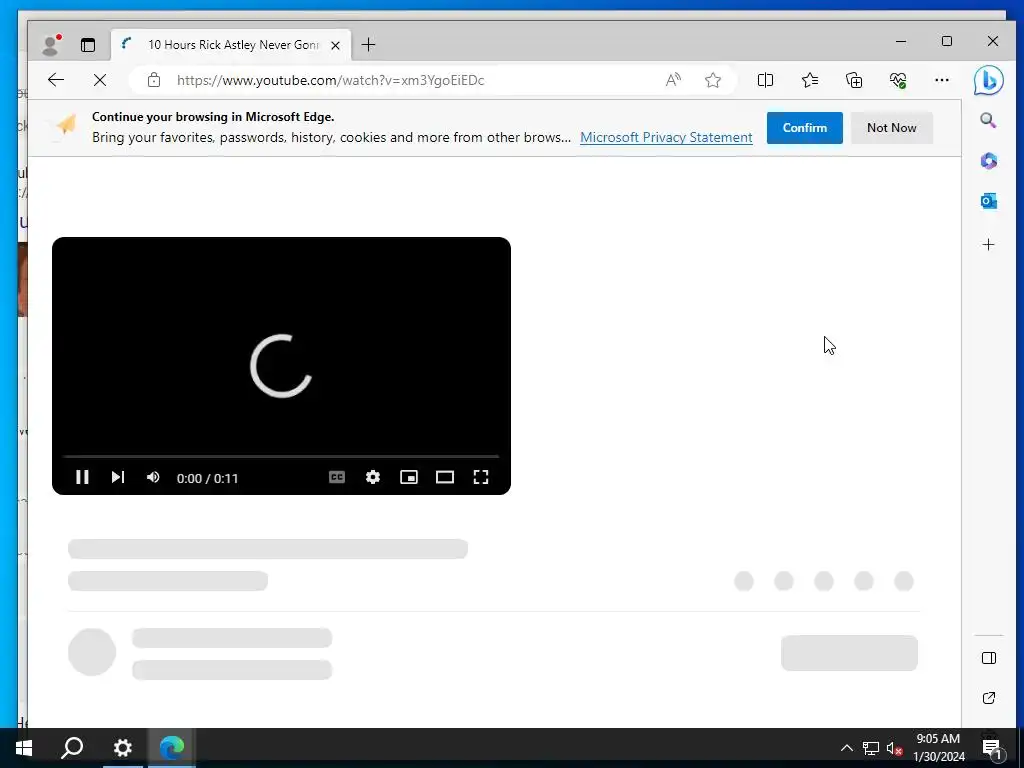
Task: Click the 0:00 / 0:11 time display
Action: pyautogui.click(x=207, y=478)
